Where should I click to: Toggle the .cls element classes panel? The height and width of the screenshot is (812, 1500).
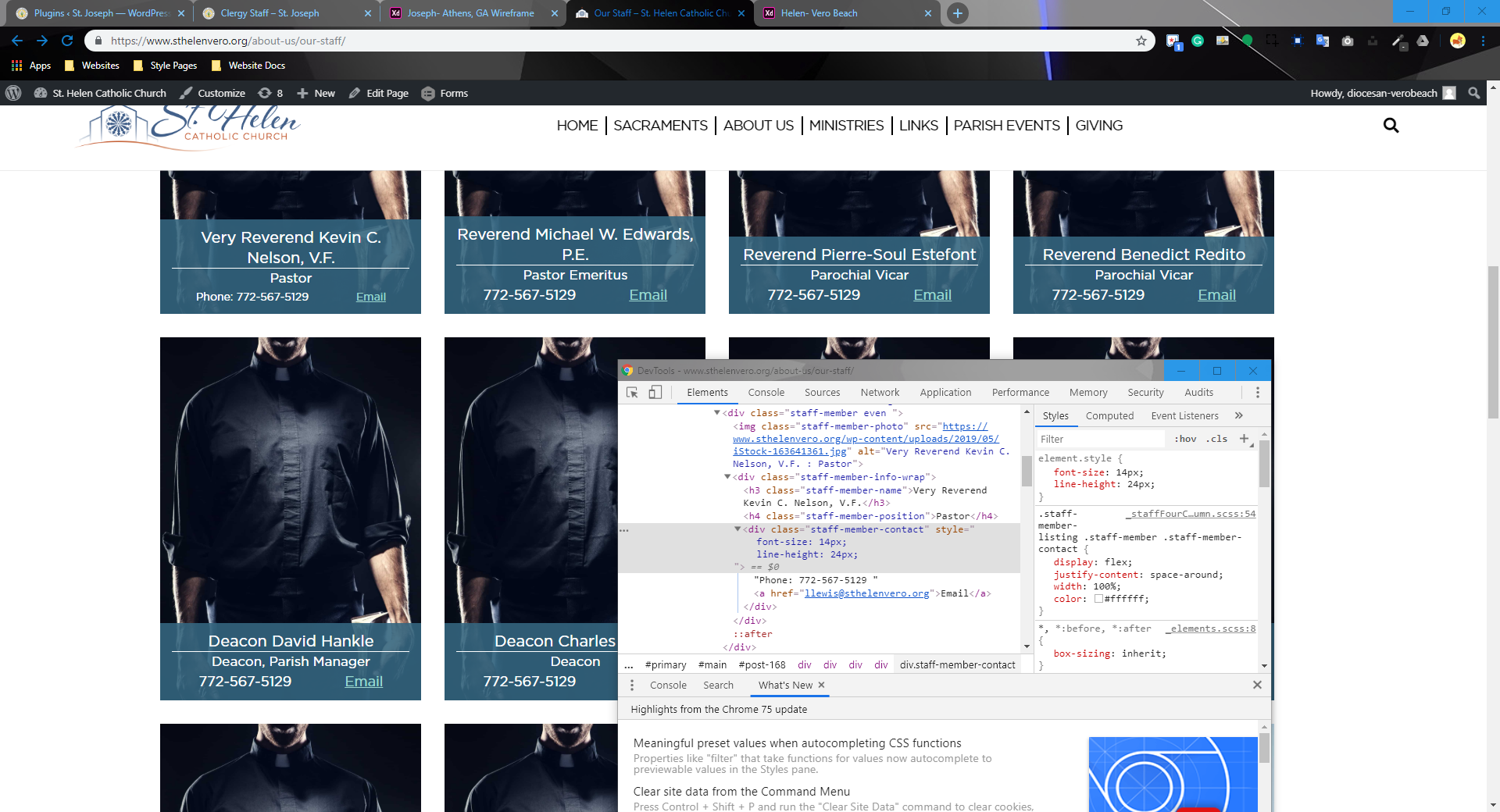[1216, 439]
